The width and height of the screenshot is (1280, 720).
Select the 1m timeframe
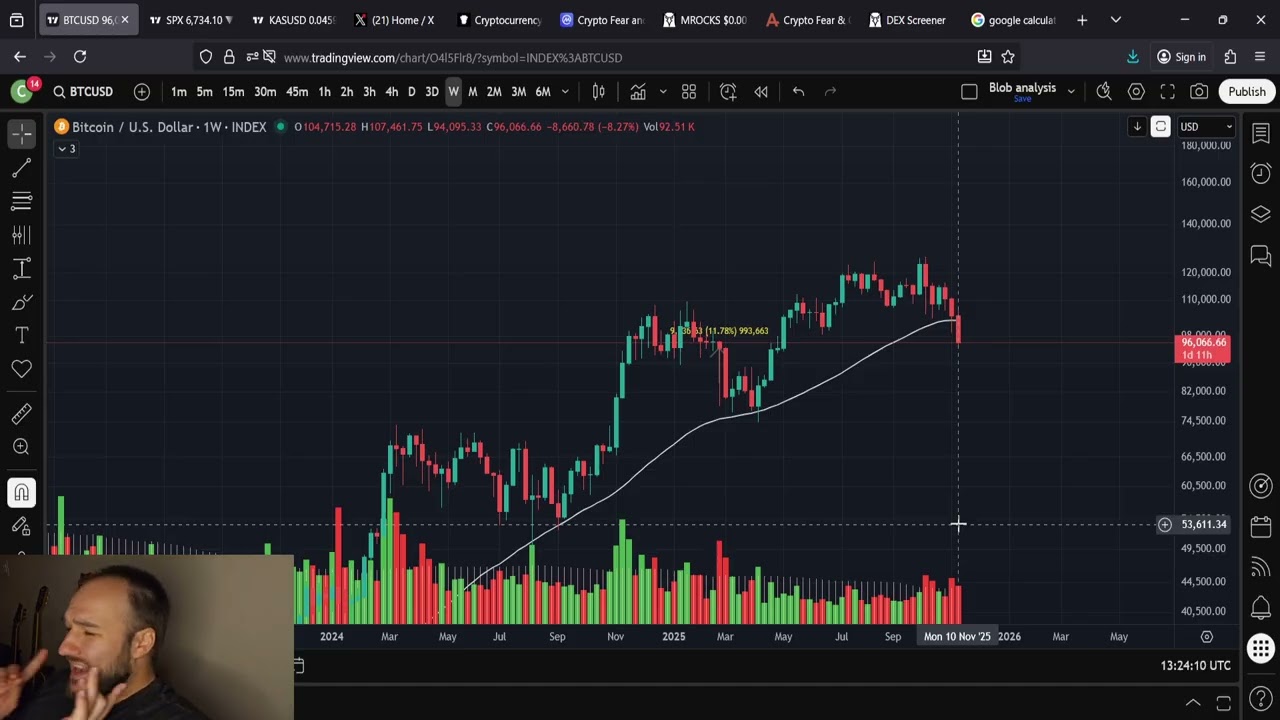click(178, 92)
